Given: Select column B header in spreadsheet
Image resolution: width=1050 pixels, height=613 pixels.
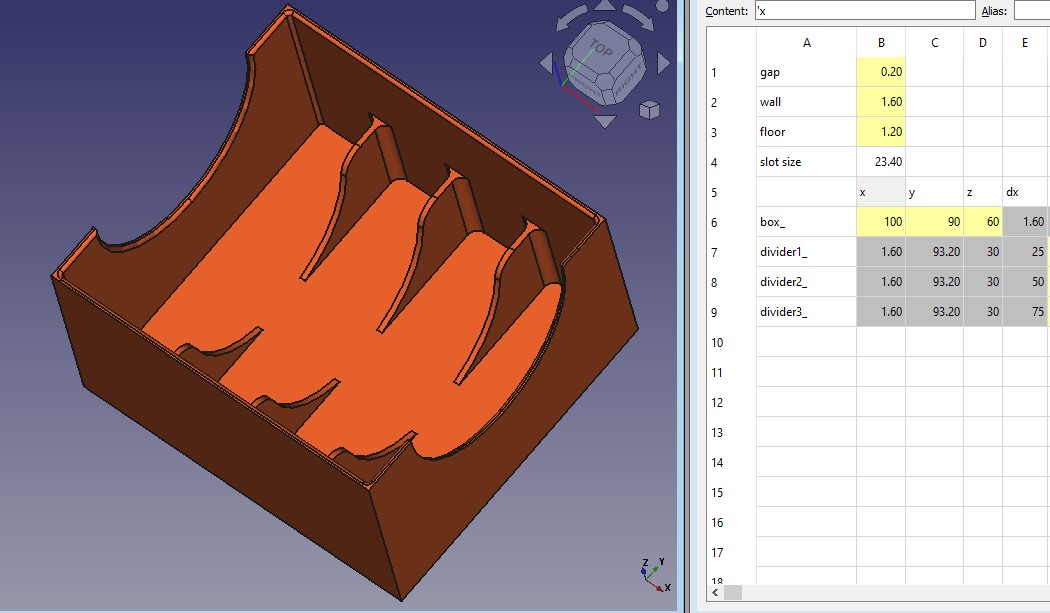Looking at the screenshot, I should [x=881, y=43].
